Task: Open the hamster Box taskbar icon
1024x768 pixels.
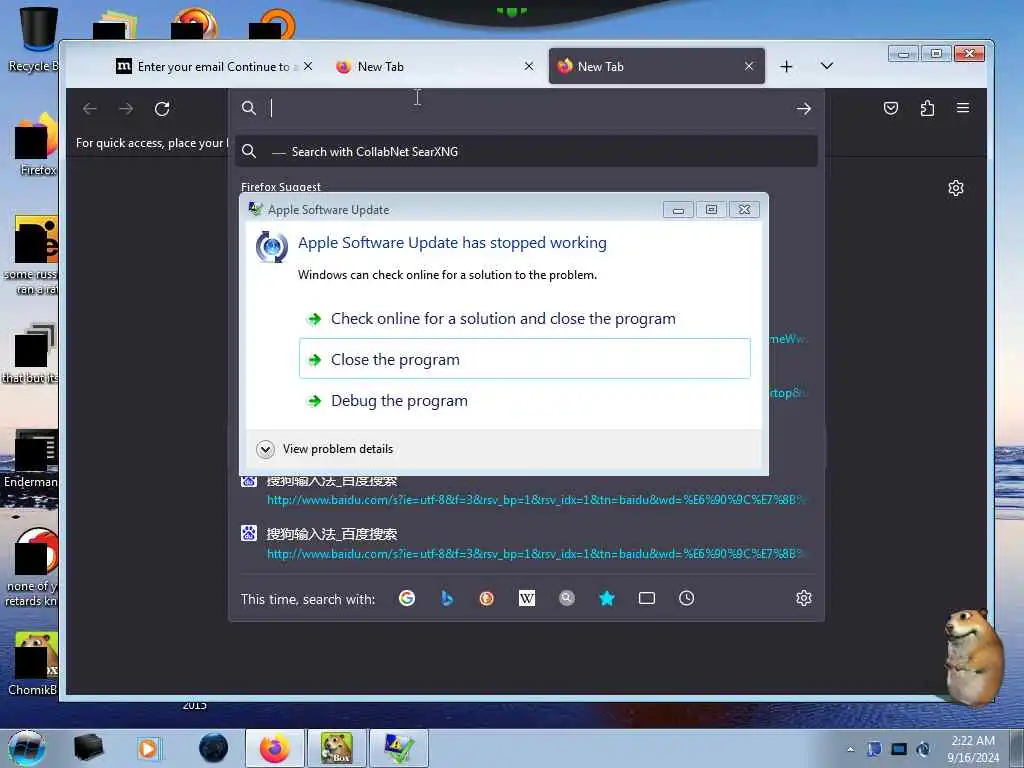Action: [x=336, y=748]
